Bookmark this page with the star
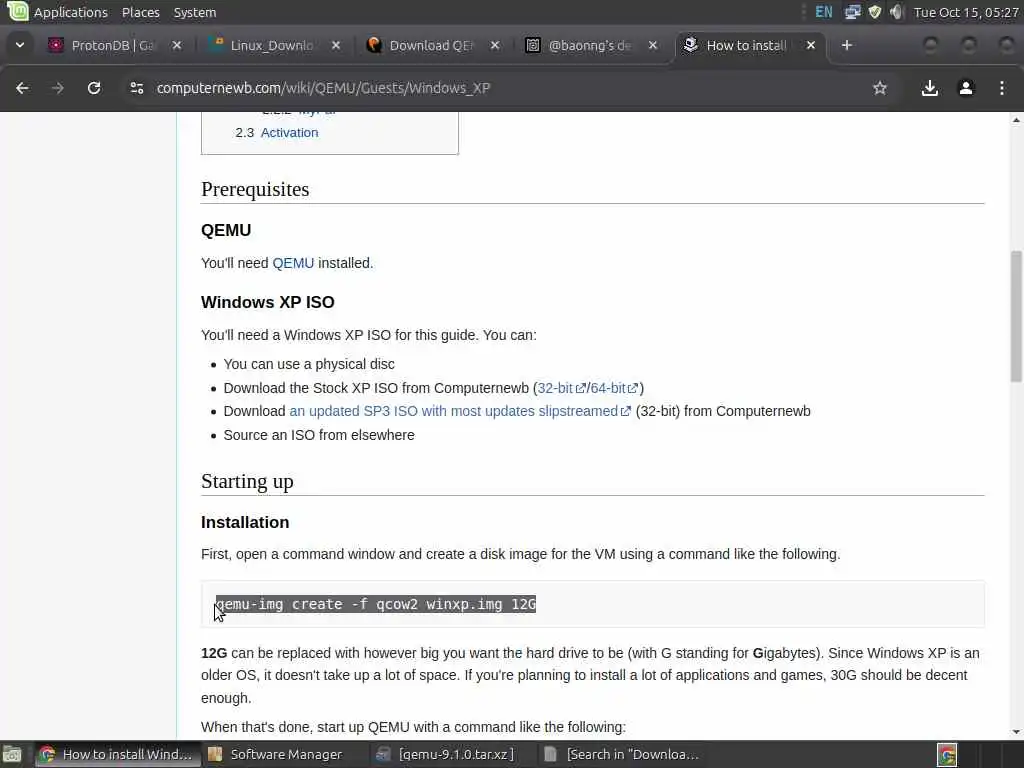The width and height of the screenshot is (1024, 768). pos(880,88)
